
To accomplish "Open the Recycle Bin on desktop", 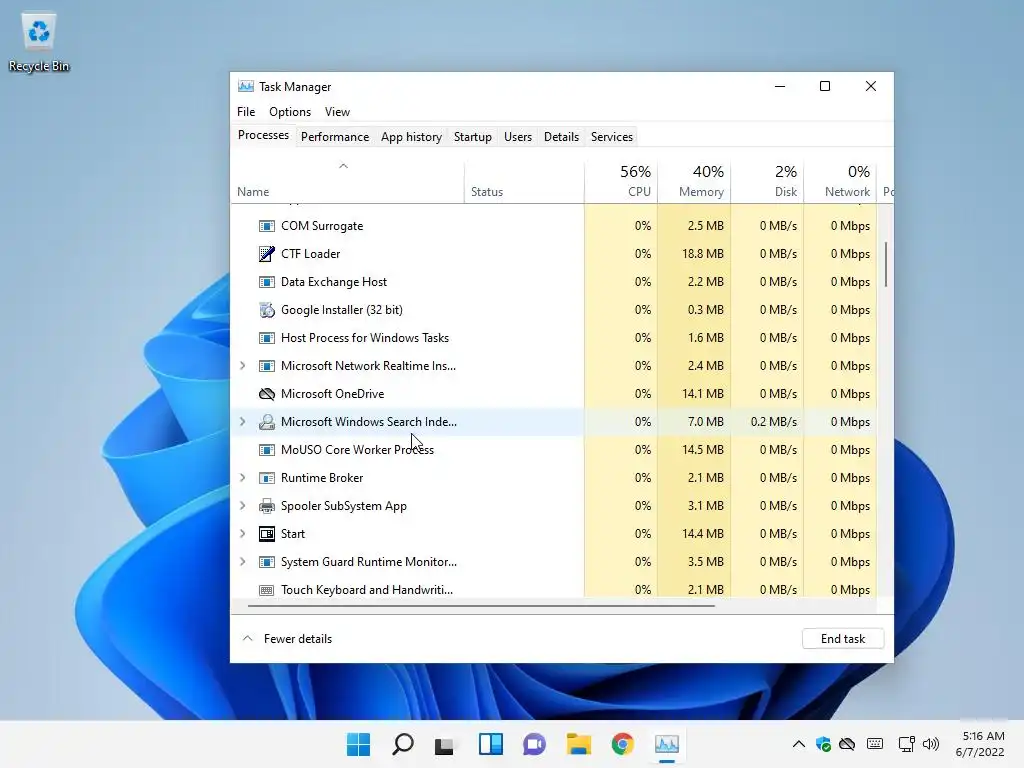I will (39, 42).
